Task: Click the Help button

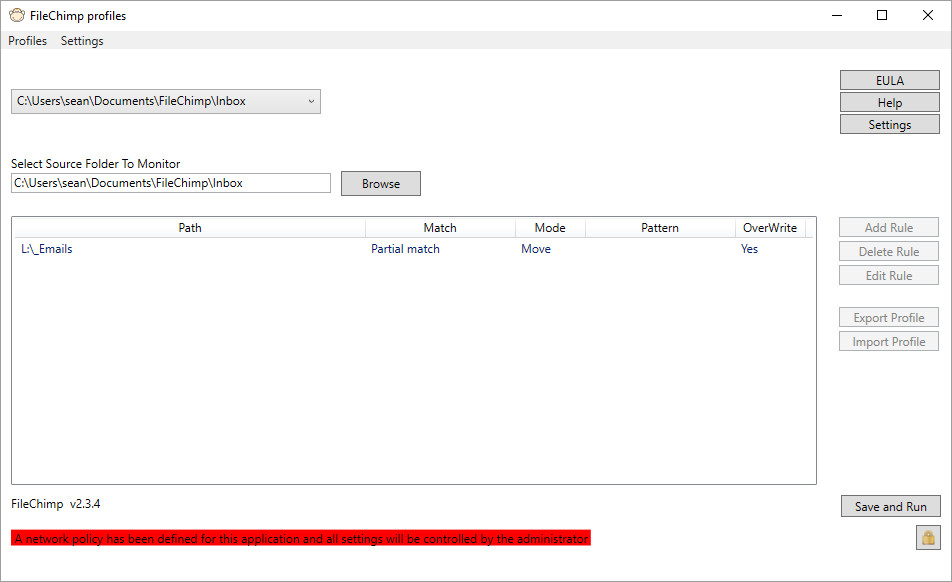Action: pos(889,103)
